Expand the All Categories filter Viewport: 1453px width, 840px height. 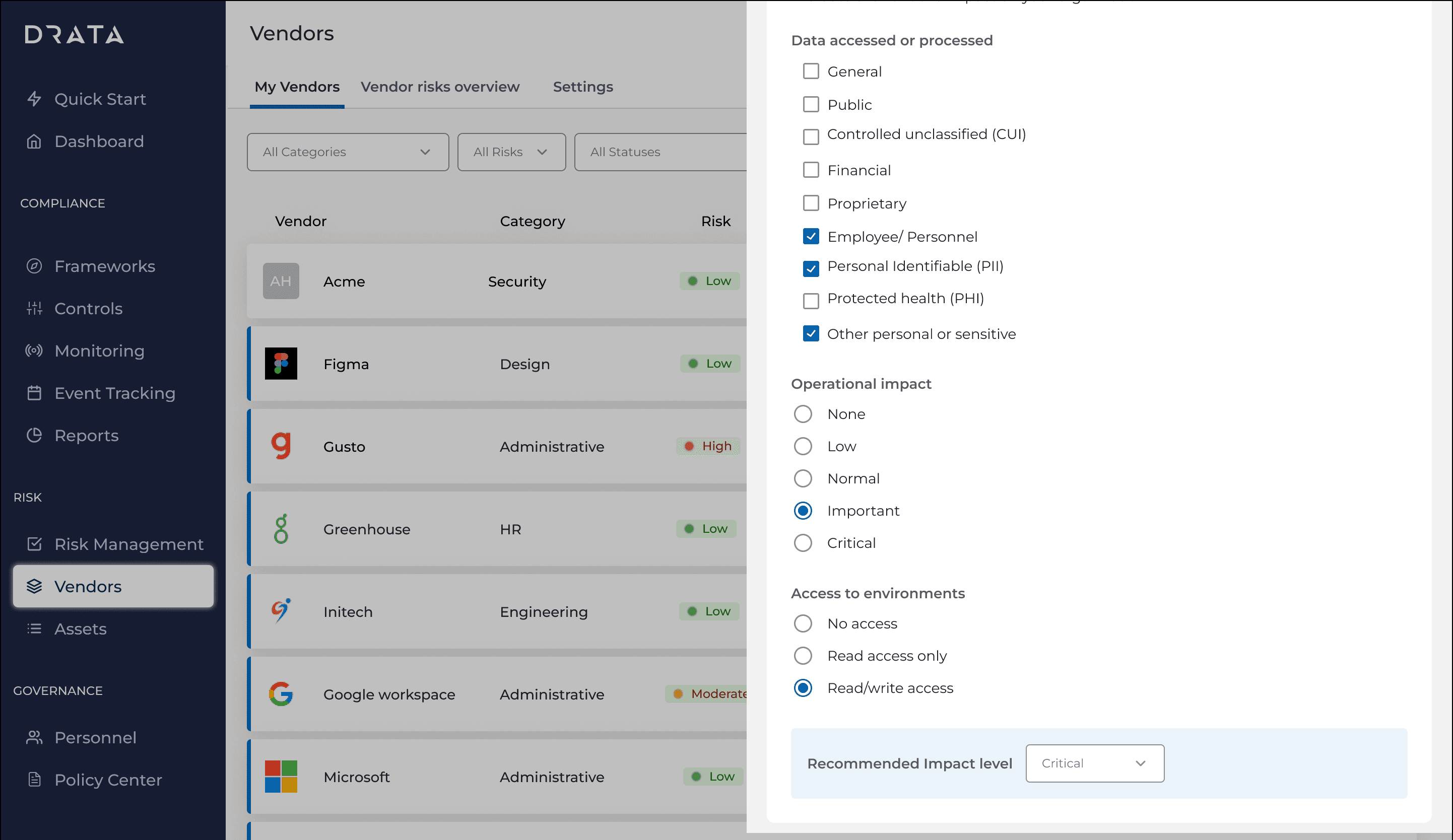point(348,152)
